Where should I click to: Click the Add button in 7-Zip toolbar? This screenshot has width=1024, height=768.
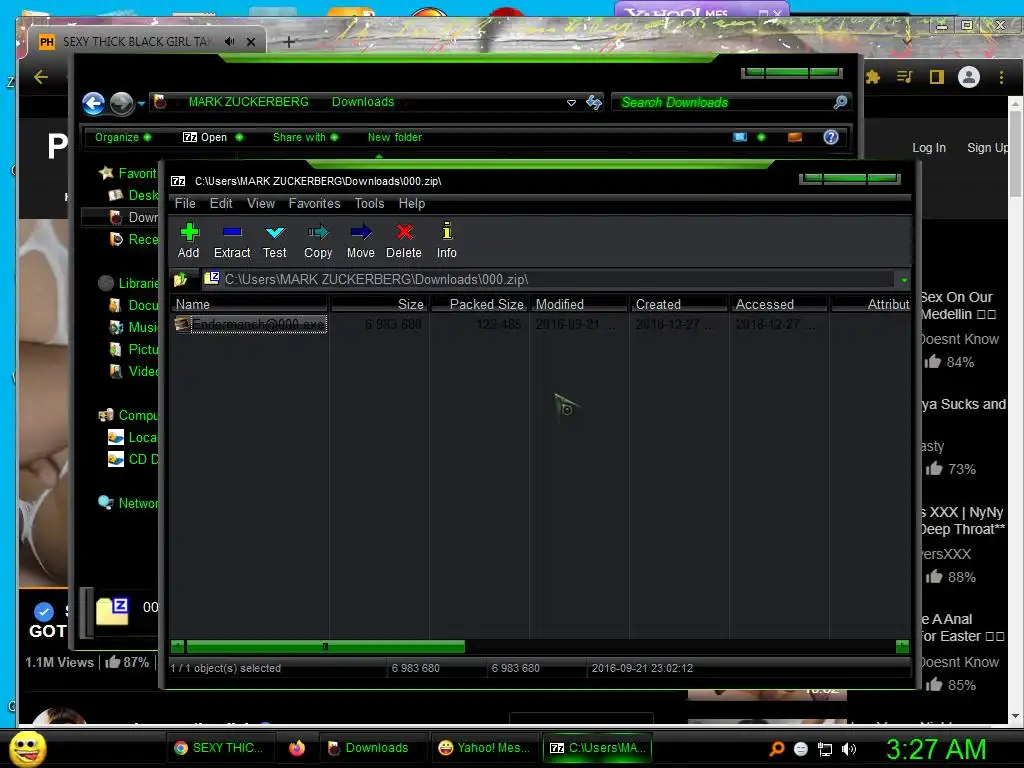click(x=189, y=241)
